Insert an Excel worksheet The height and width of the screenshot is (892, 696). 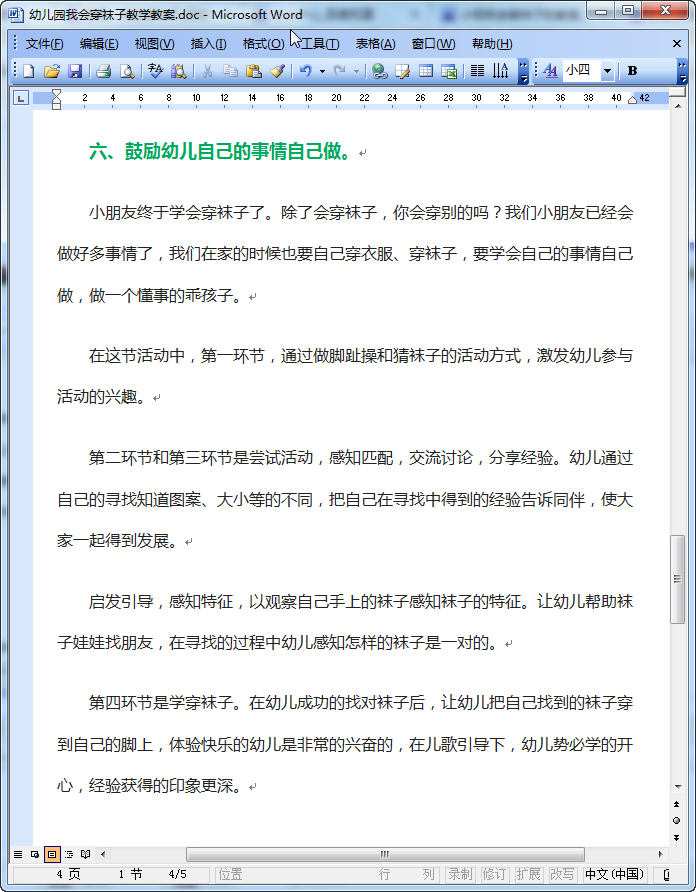449,71
